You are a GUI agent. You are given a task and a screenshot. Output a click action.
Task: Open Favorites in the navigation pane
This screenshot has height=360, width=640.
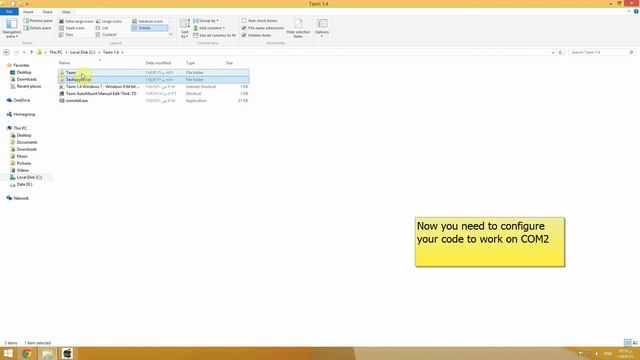pyautogui.click(x=21, y=65)
